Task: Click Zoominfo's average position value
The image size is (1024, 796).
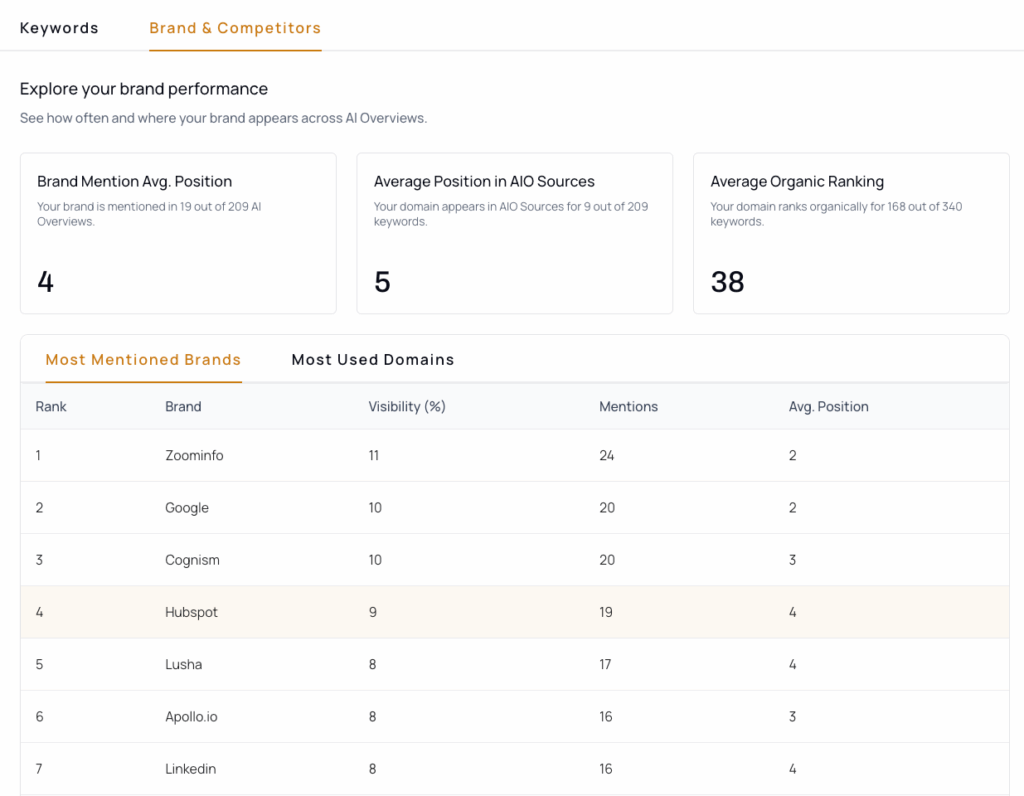Action: (792, 455)
